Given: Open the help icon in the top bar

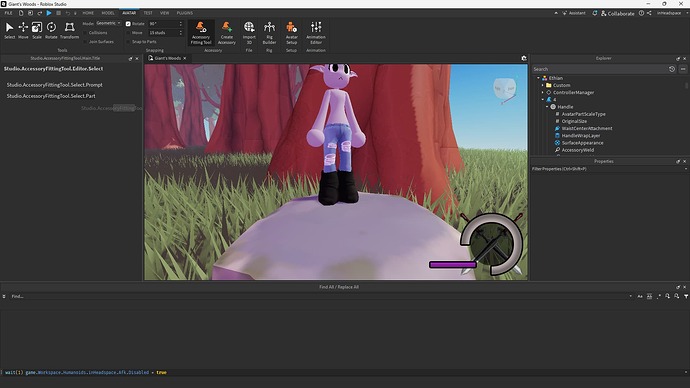Looking at the screenshot, I should click(641, 13).
